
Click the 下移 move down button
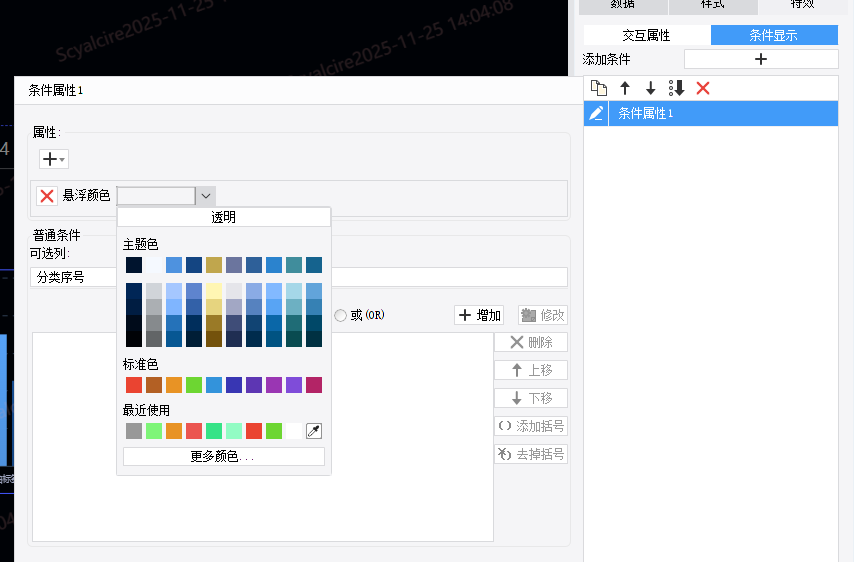point(531,398)
